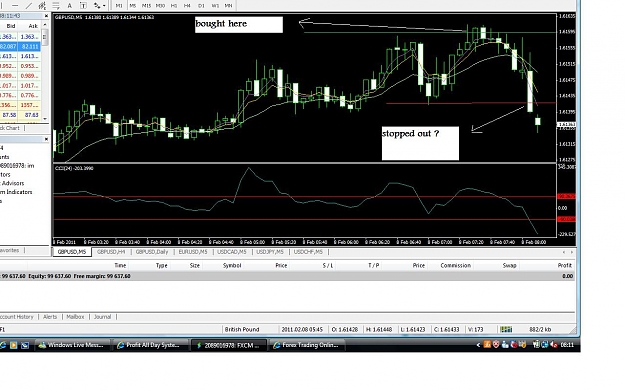The image size is (625, 391).
Task: Click the 87.63 ask value
Action: point(31,115)
